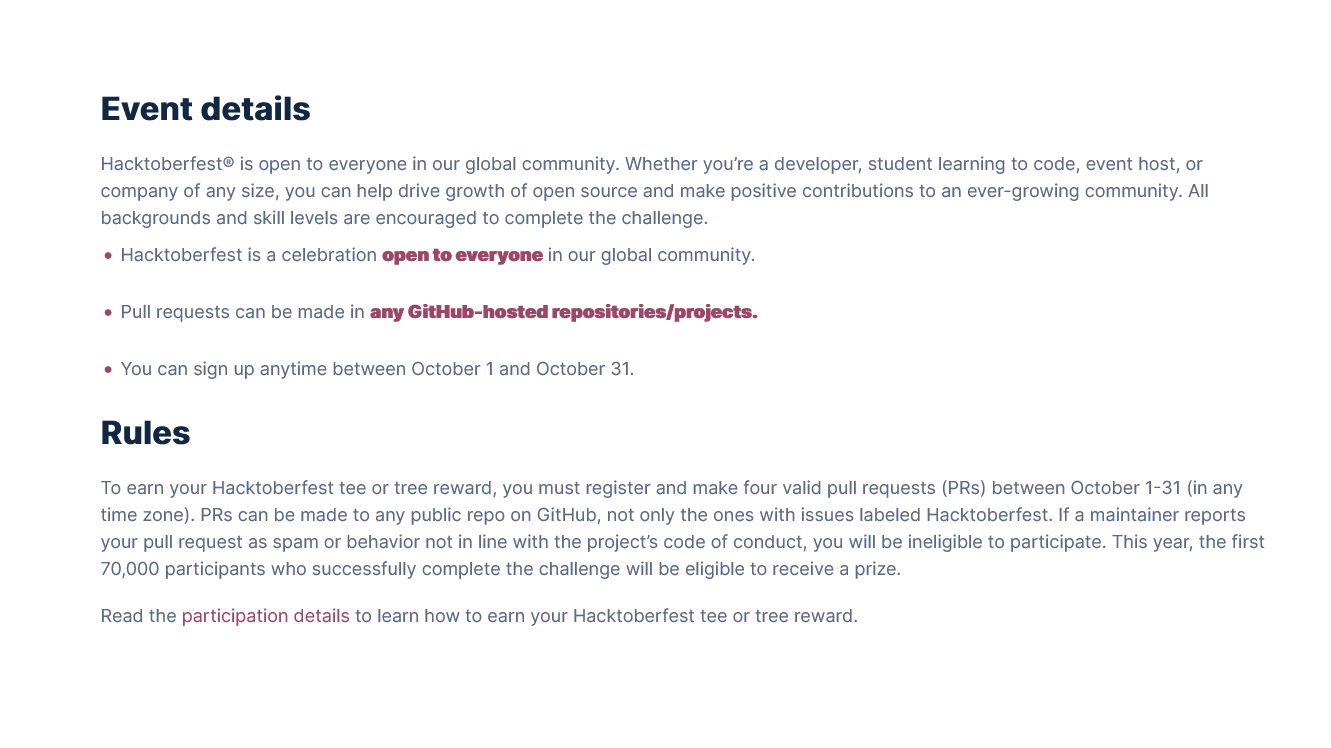Click the registered trademark symbol after Hacktoberfest

point(229,160)
